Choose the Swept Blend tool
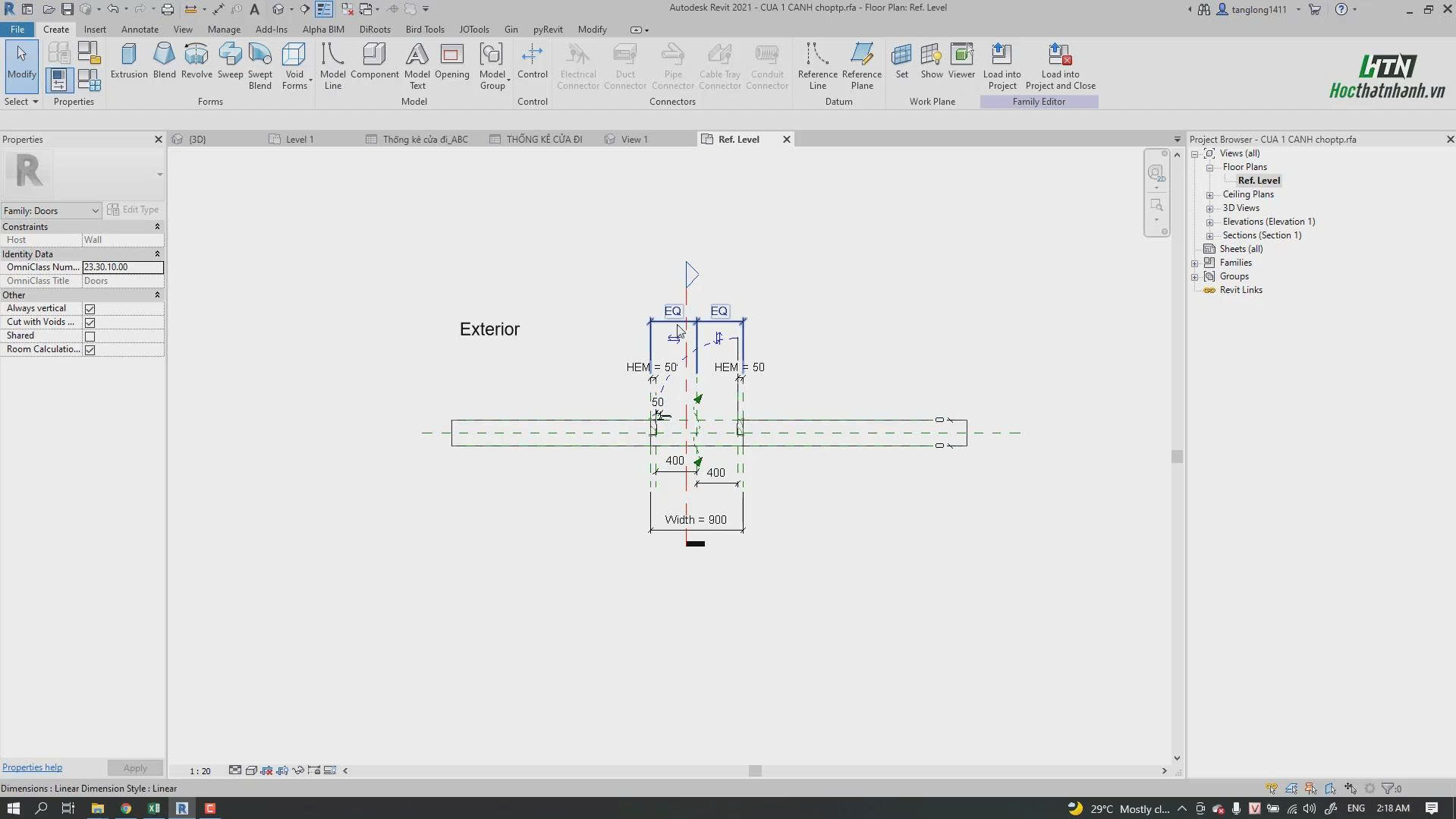The height and width of the screenshot is (819, 1456). tap(259, 67)
